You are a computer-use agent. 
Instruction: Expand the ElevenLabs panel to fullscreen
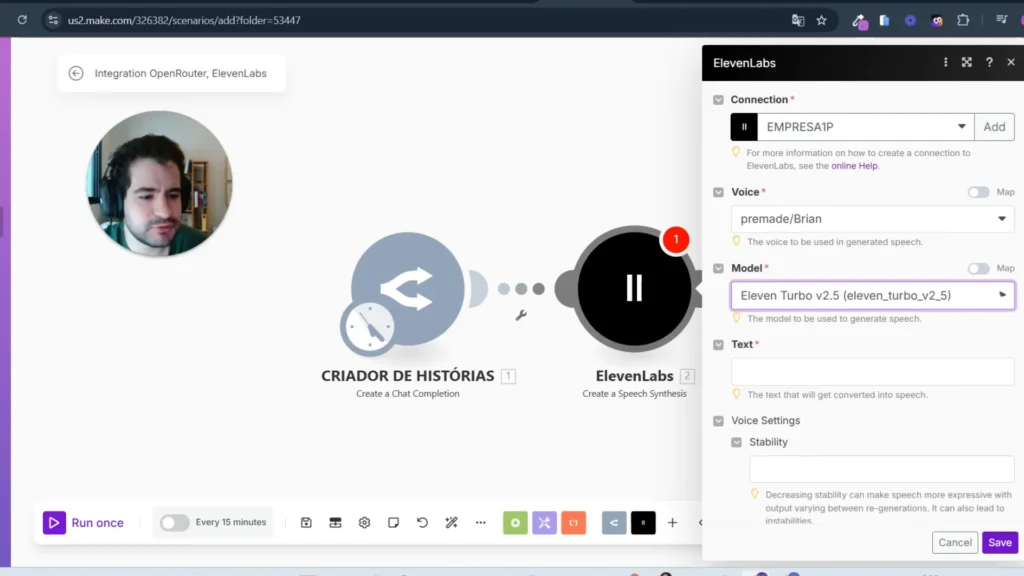pyautogui.click(x=967, y=62)
